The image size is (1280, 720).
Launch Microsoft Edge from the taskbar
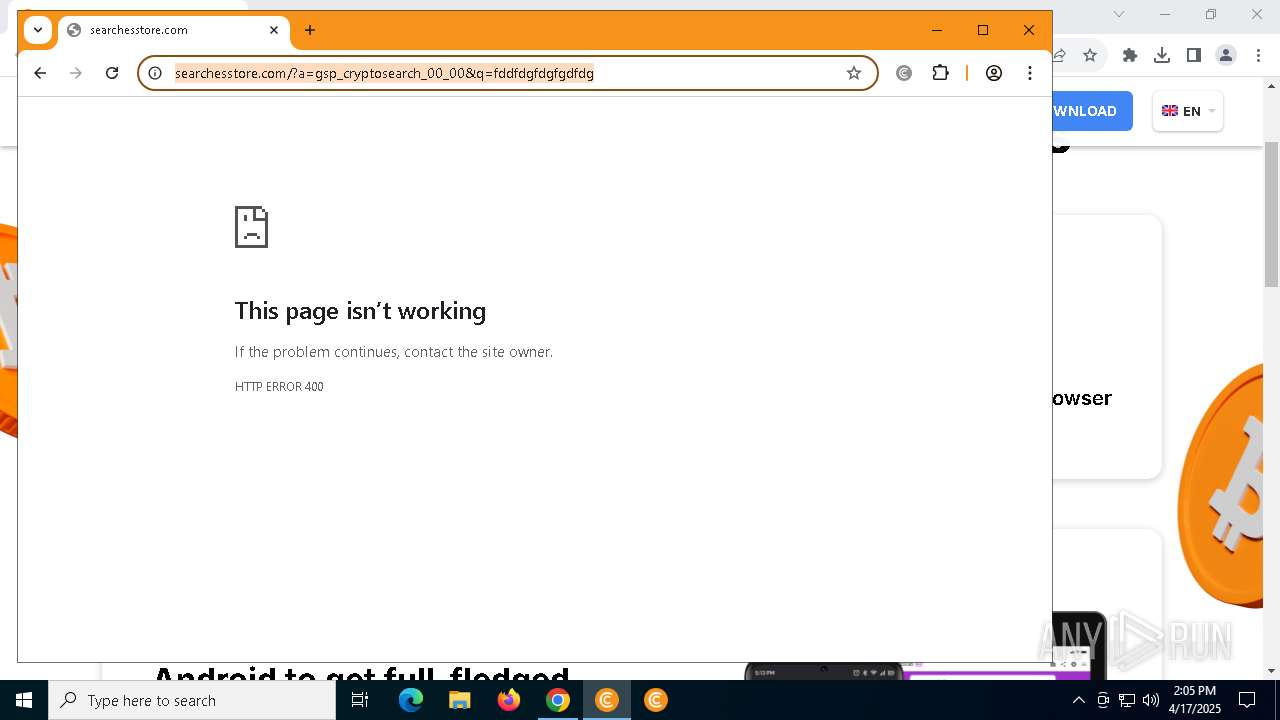(x=411, y=700)
